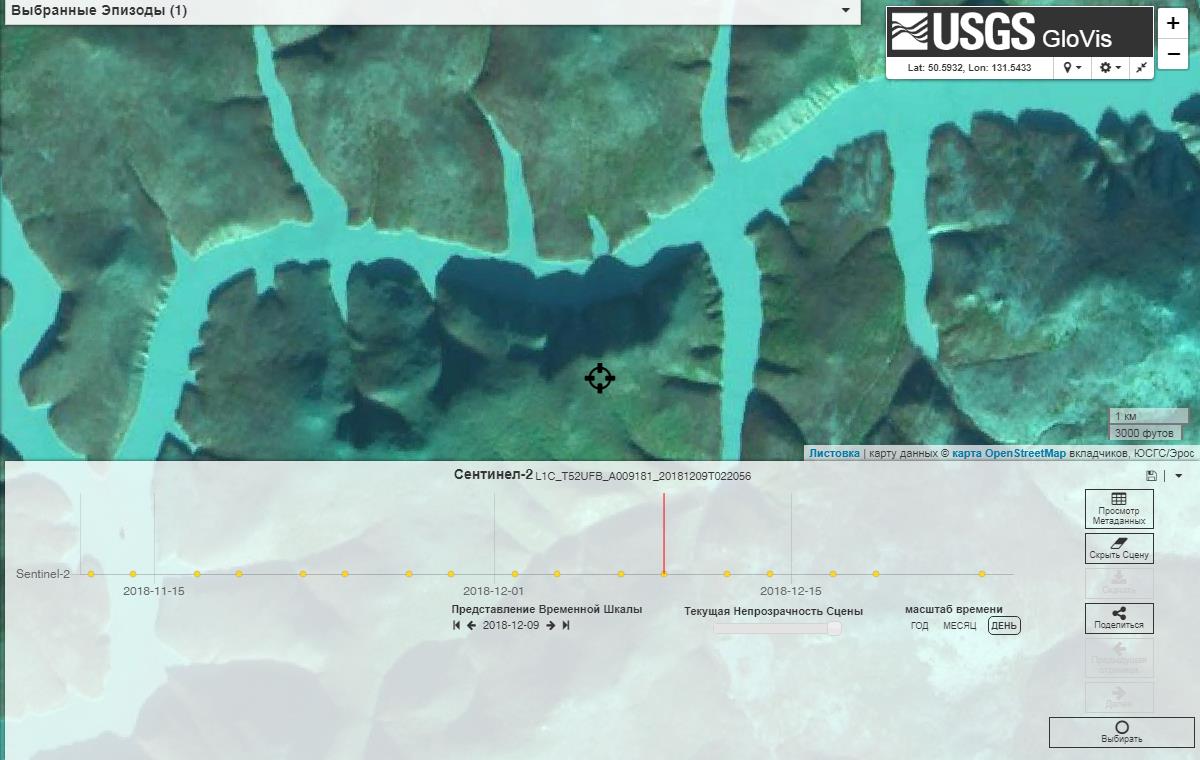Screen dimensions: 1200x760
Task: Click the Скрыть Сцену button
Action: click(1119, 548)
